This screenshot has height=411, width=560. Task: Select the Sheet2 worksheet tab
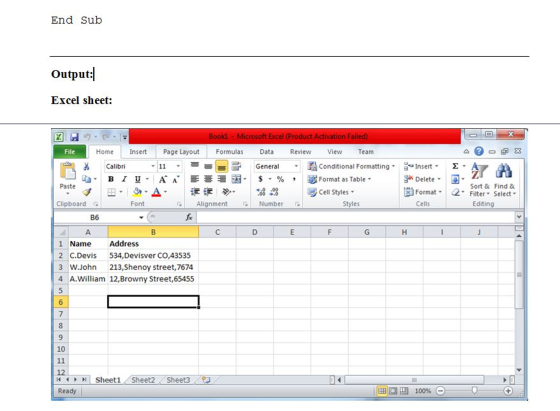pyautogui.click(x=143, y=380)
